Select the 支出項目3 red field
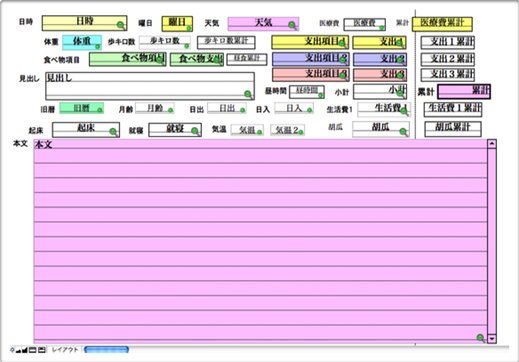 311,75
